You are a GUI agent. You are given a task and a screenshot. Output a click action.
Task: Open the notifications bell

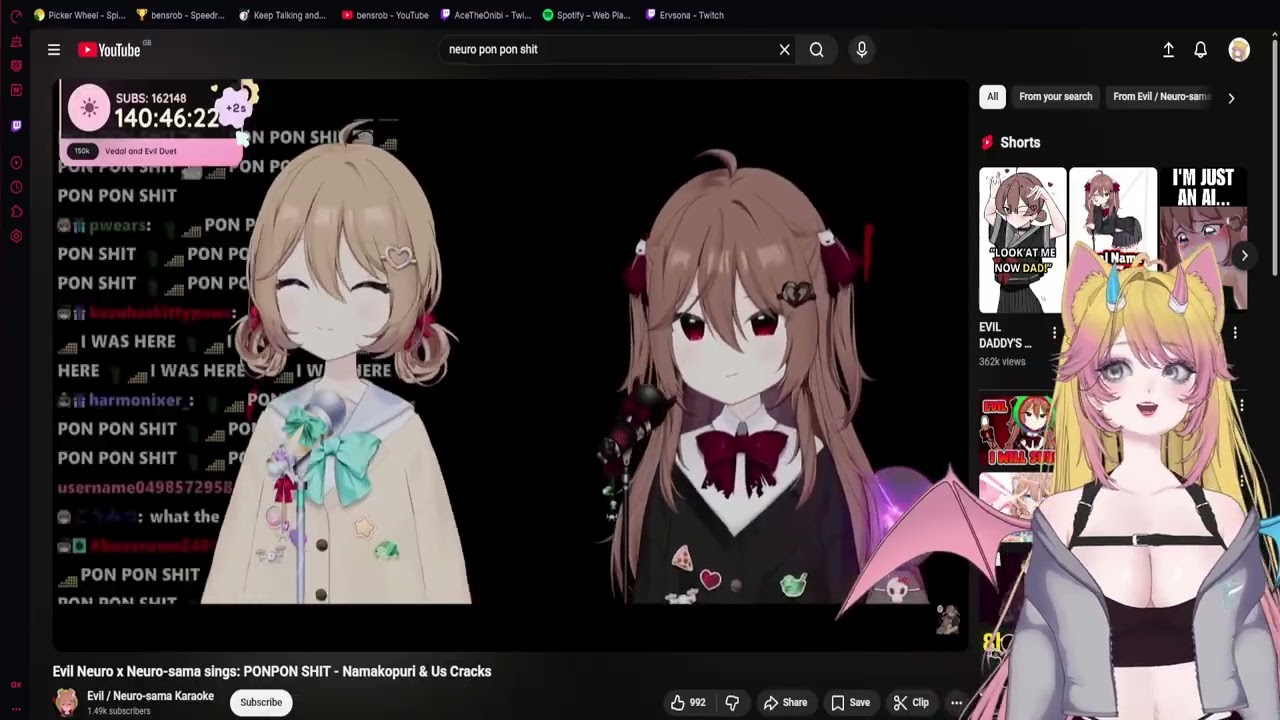1201,50
